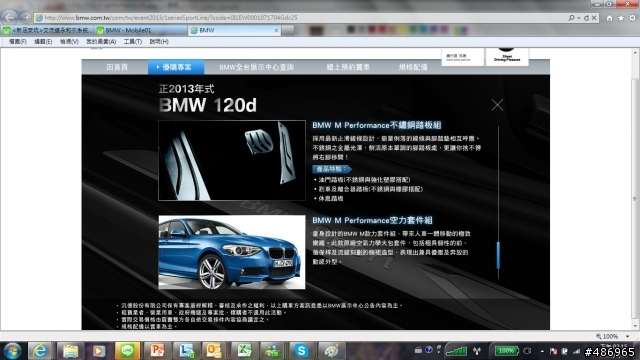Click the BMW M Performance不鏽鋼踏板組 heading
This screenshot has width=640, height=360.
click(x=377, y=125)
